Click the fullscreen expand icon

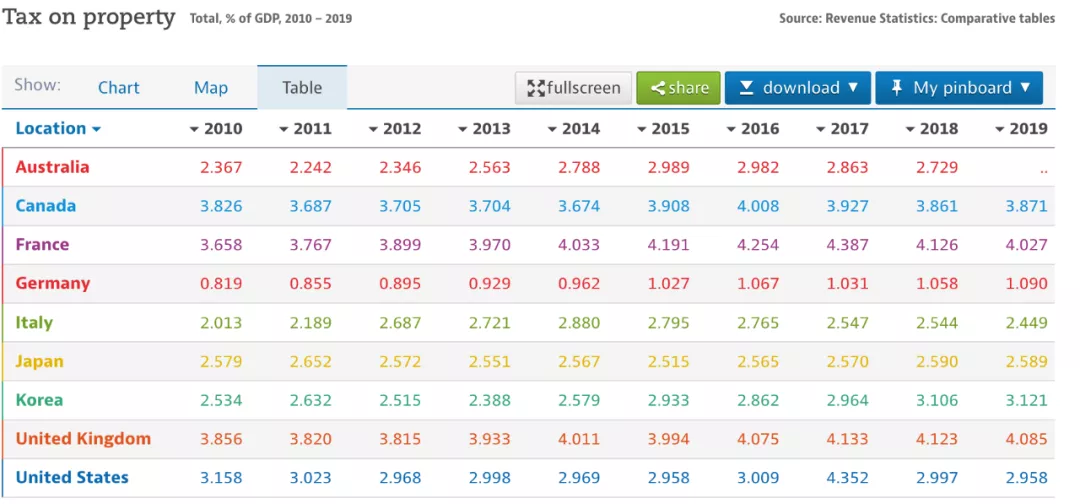[535, 88]
